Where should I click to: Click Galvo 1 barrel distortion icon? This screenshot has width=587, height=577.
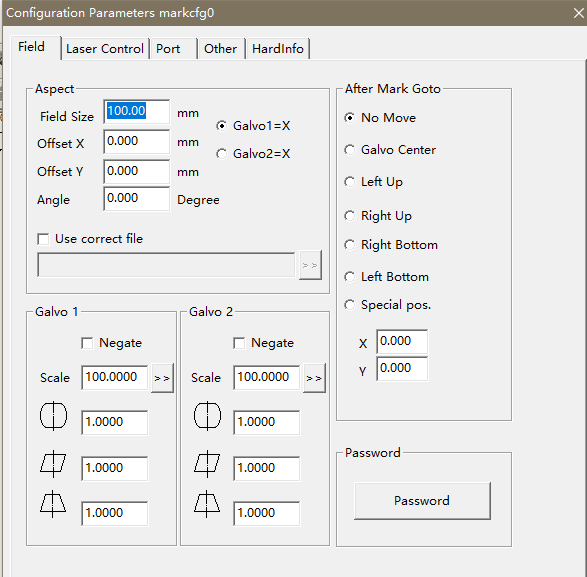[x=53, y=416]
